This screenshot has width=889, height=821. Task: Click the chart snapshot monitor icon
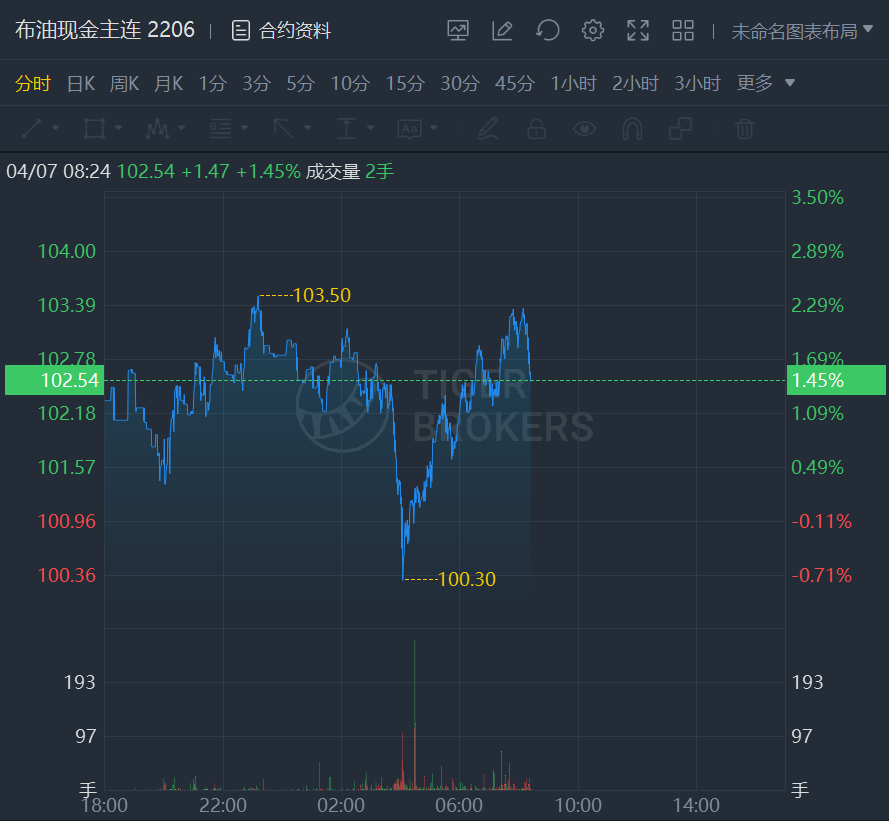(458, 31)
